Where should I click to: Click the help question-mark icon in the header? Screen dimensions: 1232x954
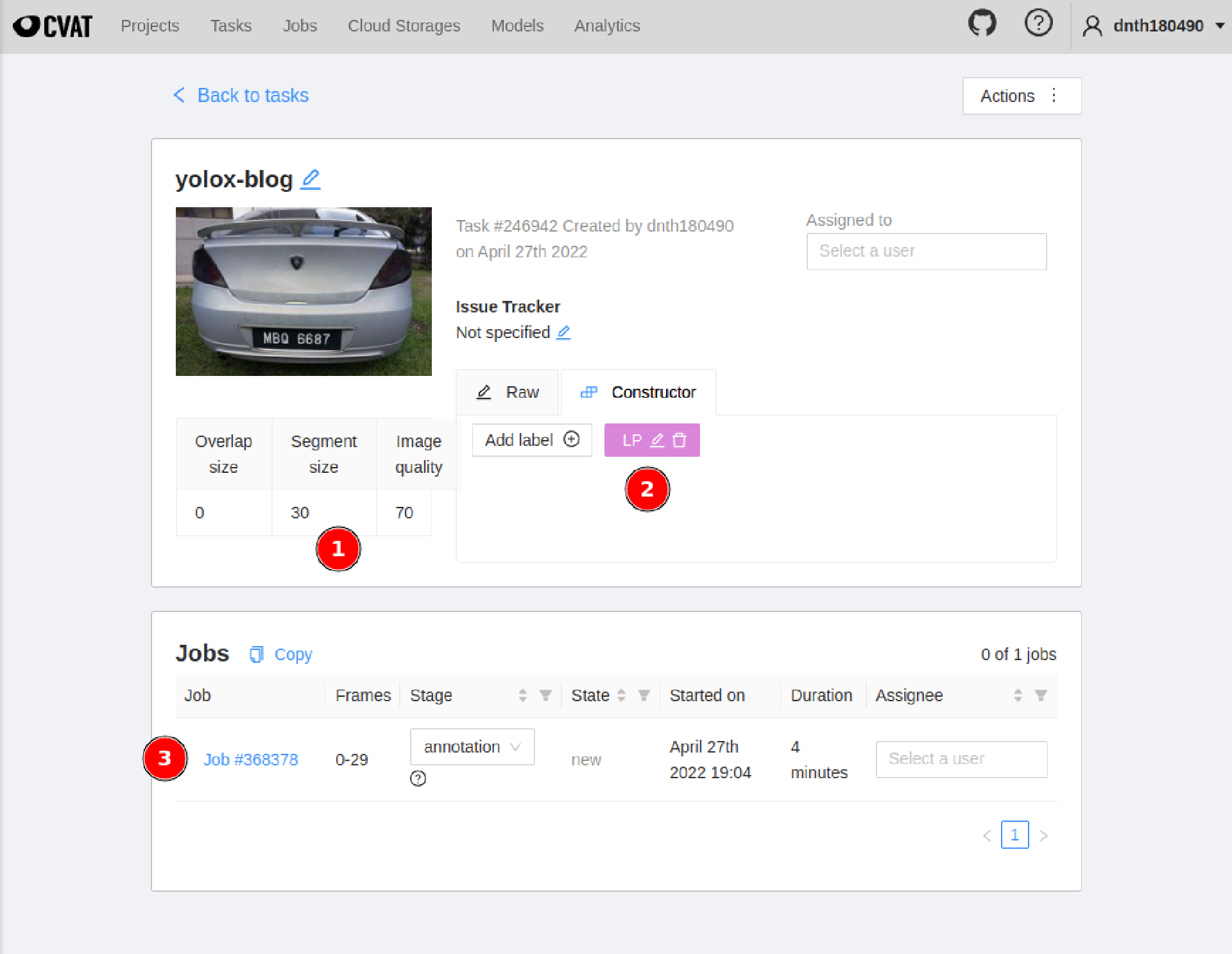(1039, 24)
